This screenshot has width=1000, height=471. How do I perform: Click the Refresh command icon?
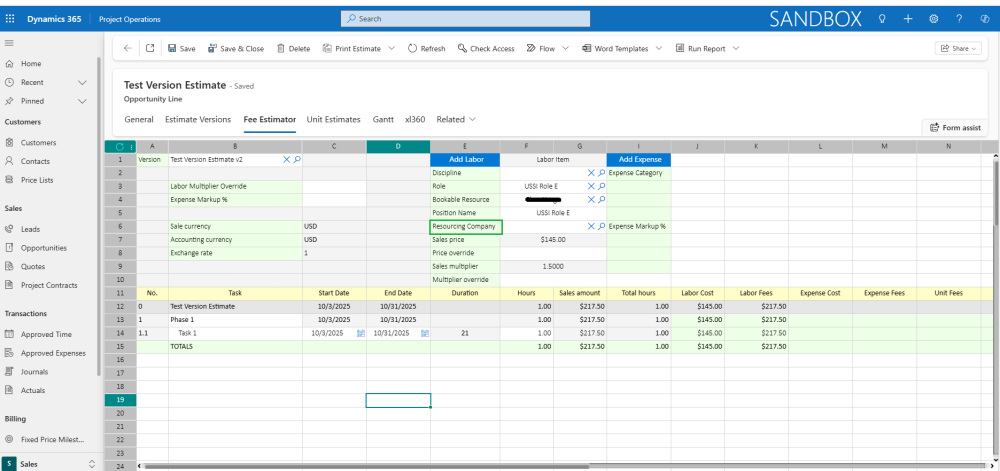click(x=412, y=48)
